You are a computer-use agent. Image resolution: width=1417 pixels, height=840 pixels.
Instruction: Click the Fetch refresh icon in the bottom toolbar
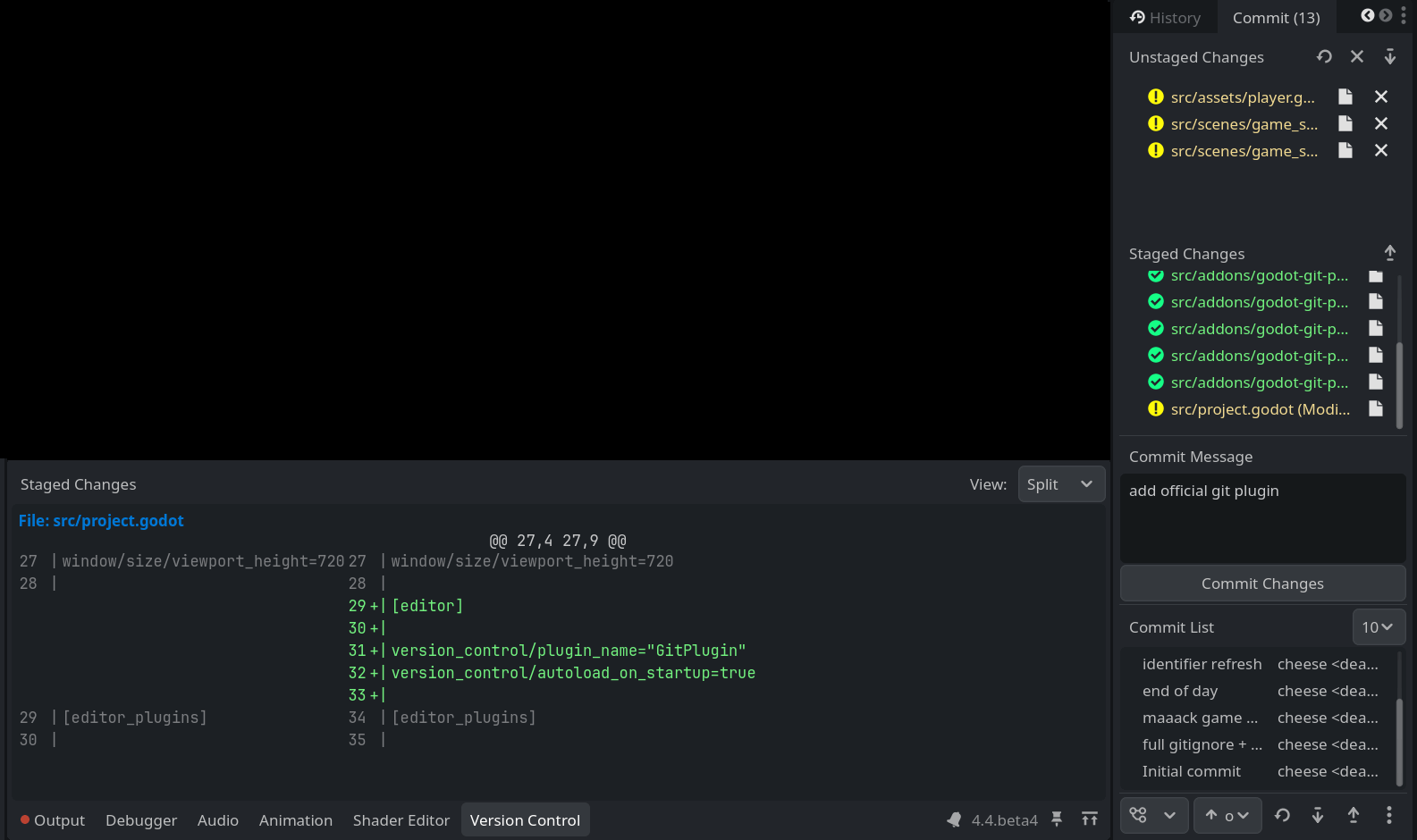1282,815
